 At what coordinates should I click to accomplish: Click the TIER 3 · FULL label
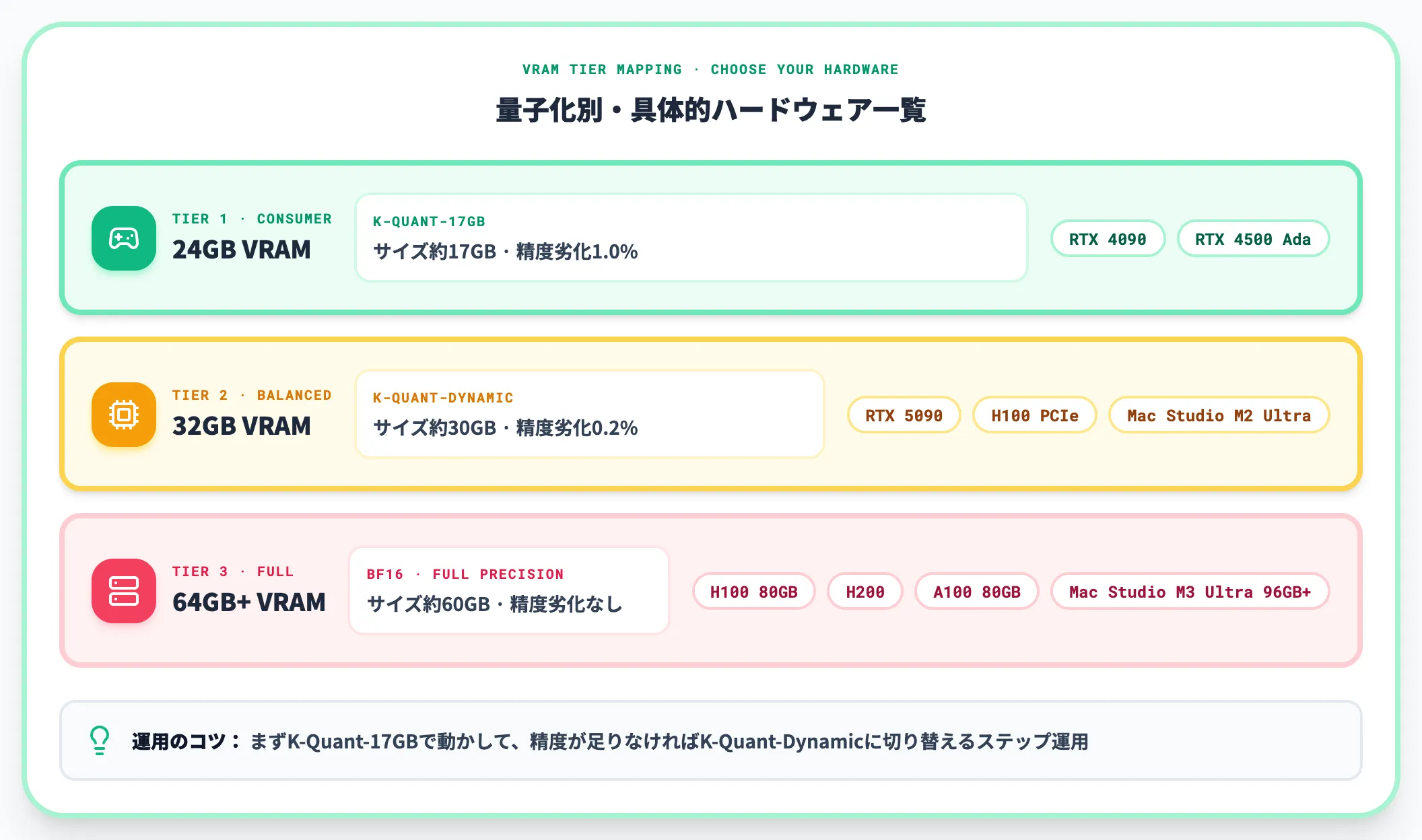(233, 571)
